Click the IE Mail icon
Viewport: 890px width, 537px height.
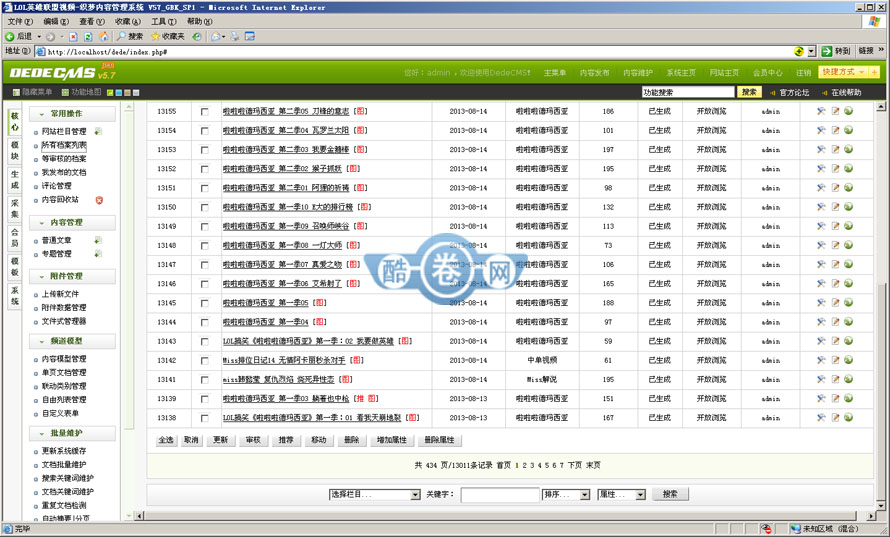point(216,36)
